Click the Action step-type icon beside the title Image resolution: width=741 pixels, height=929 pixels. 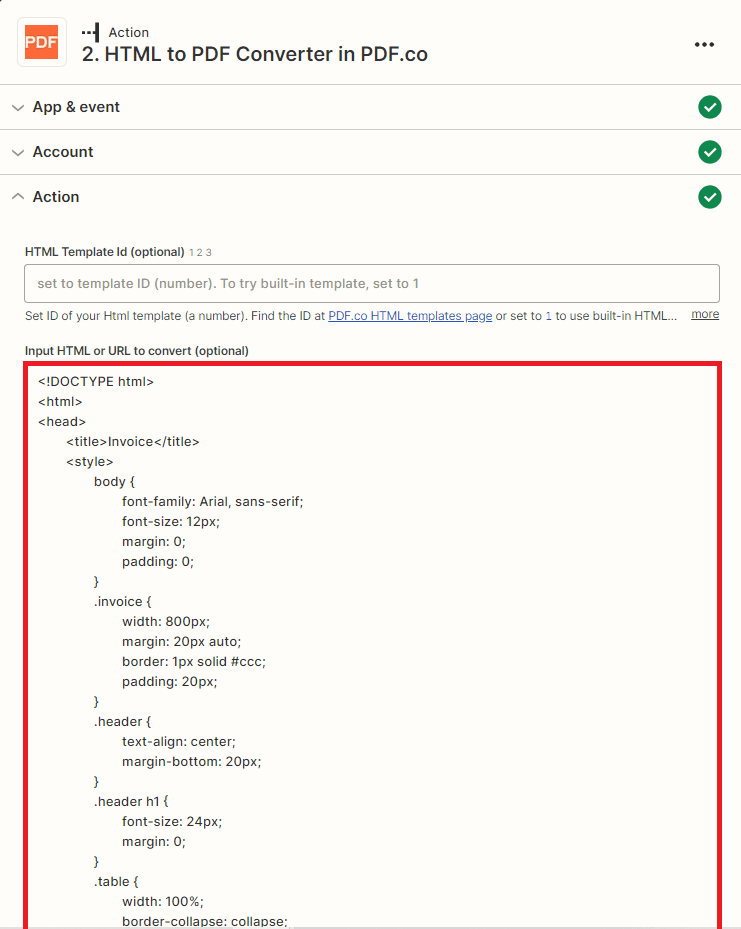pos(91,31)
